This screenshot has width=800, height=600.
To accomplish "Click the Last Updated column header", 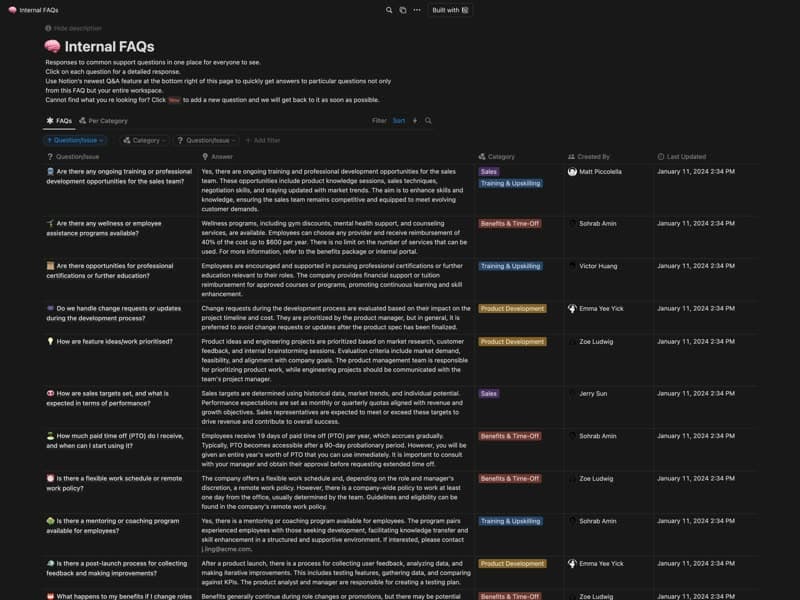I will coord(682,157).
